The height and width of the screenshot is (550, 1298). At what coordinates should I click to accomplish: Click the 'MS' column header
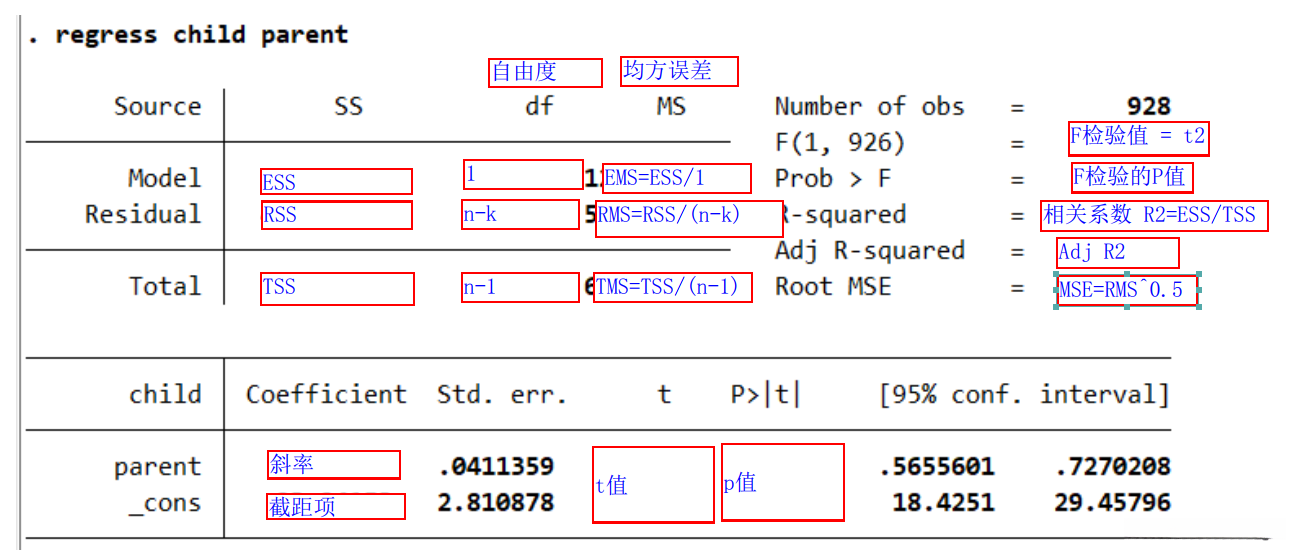point(671,107)
